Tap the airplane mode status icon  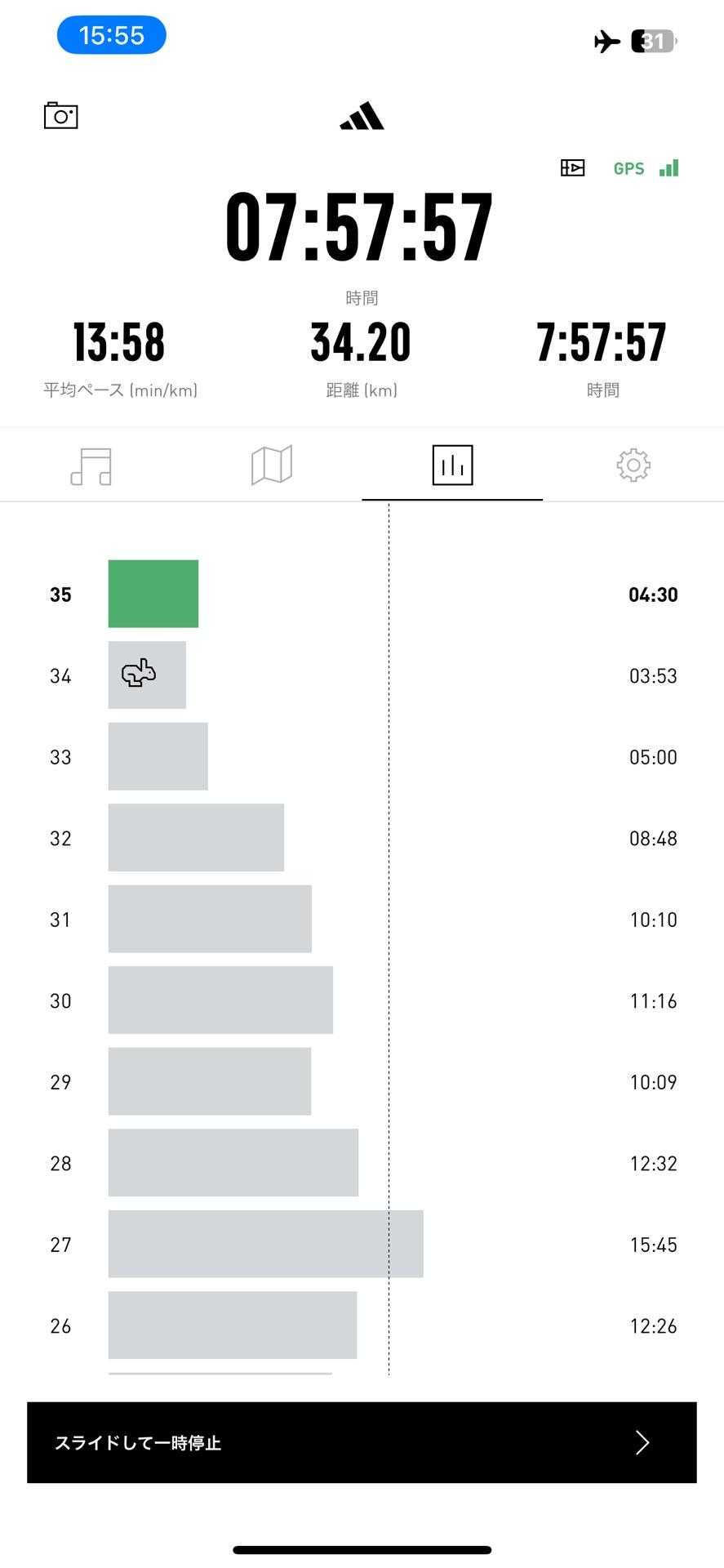(606, 41)
